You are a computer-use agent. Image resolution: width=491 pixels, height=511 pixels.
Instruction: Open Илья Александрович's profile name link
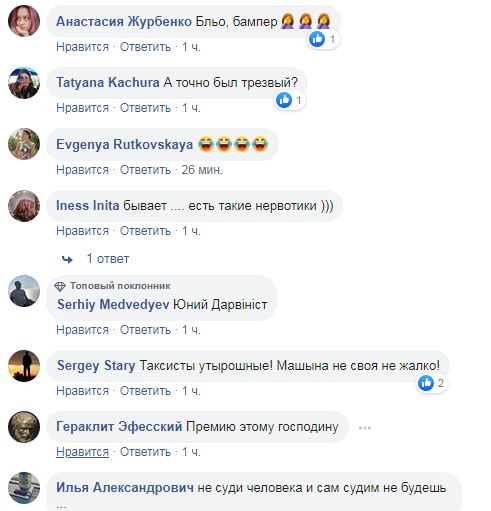pyautogui.click(x=125, y=487)
